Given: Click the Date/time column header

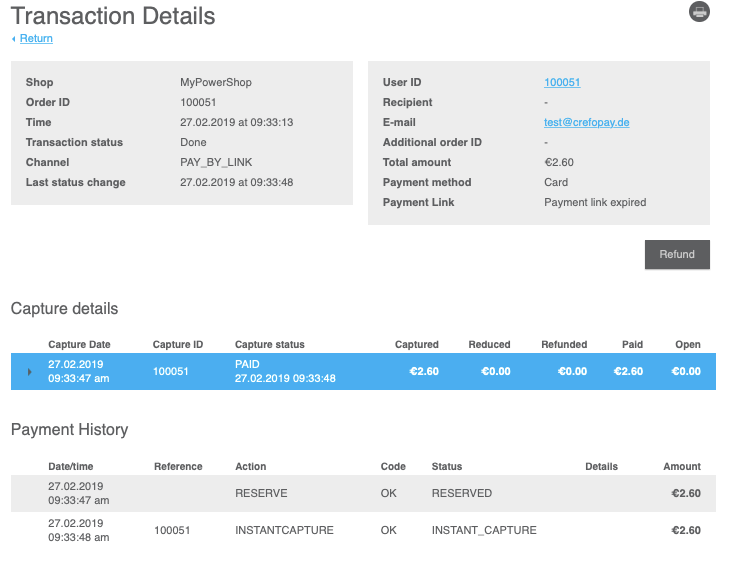Looking at the screenshot, I should click(71, 467).
